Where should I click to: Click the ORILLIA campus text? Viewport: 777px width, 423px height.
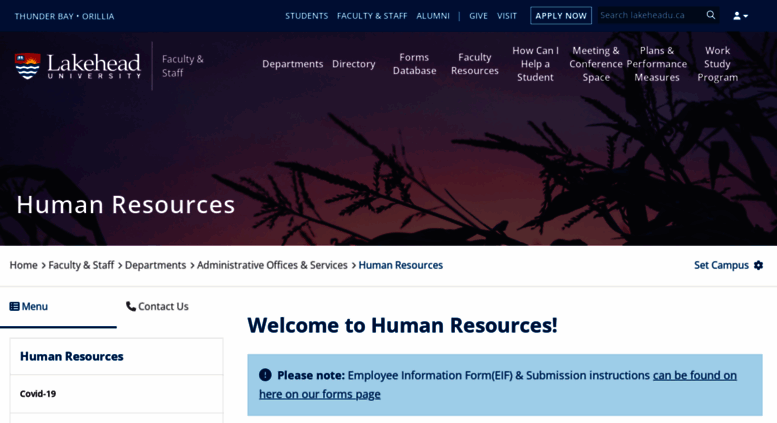[98, 16]
